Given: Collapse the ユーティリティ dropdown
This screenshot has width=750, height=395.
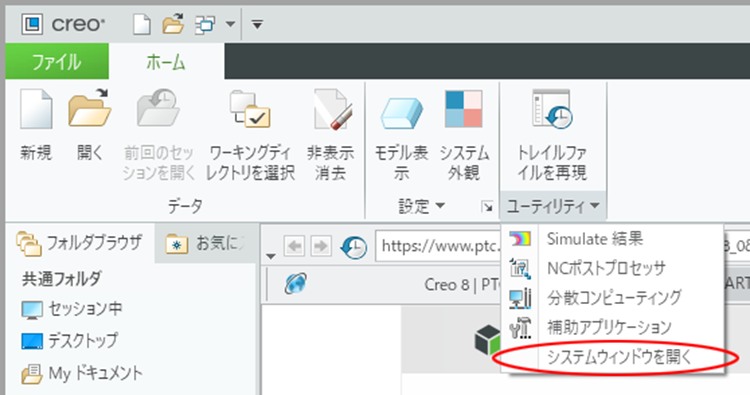Looking at the screenshot, I should click(553, 206).
